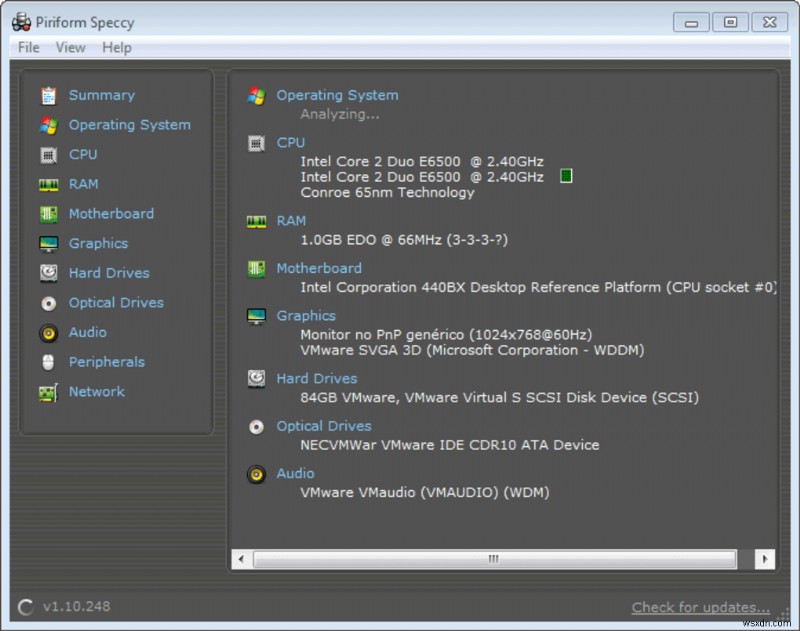Click the CPU heading link in summary
This screenshot has width=800, height=631.
(291, 143)
